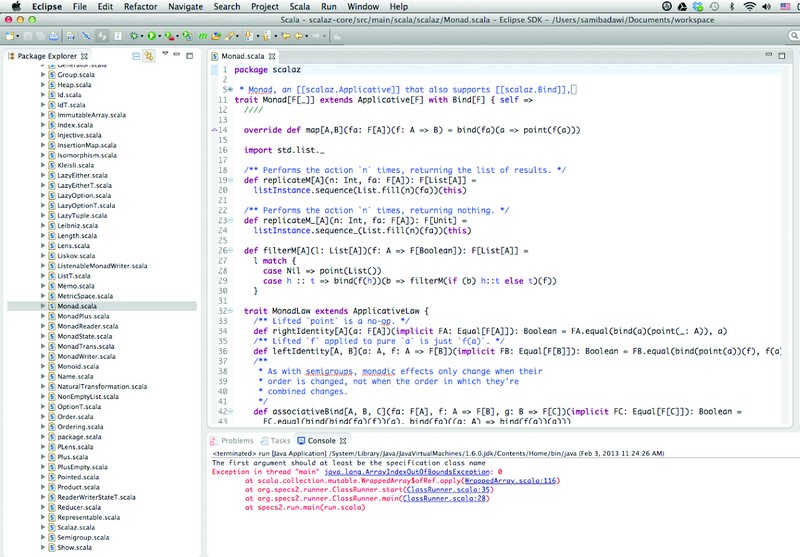The width and height of the screenshot is (800, 557).
Task: Click the Open Type folder icon
Action: click(216, 36)
